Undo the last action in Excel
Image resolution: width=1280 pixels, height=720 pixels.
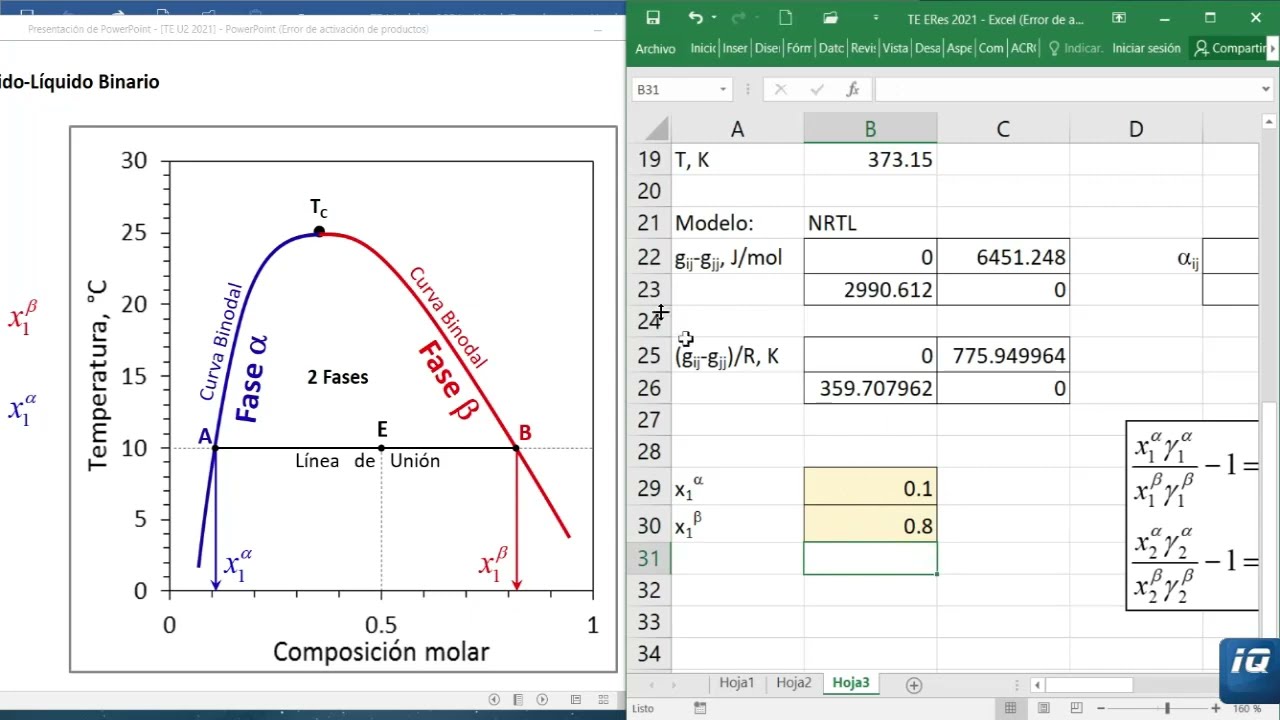695,18
